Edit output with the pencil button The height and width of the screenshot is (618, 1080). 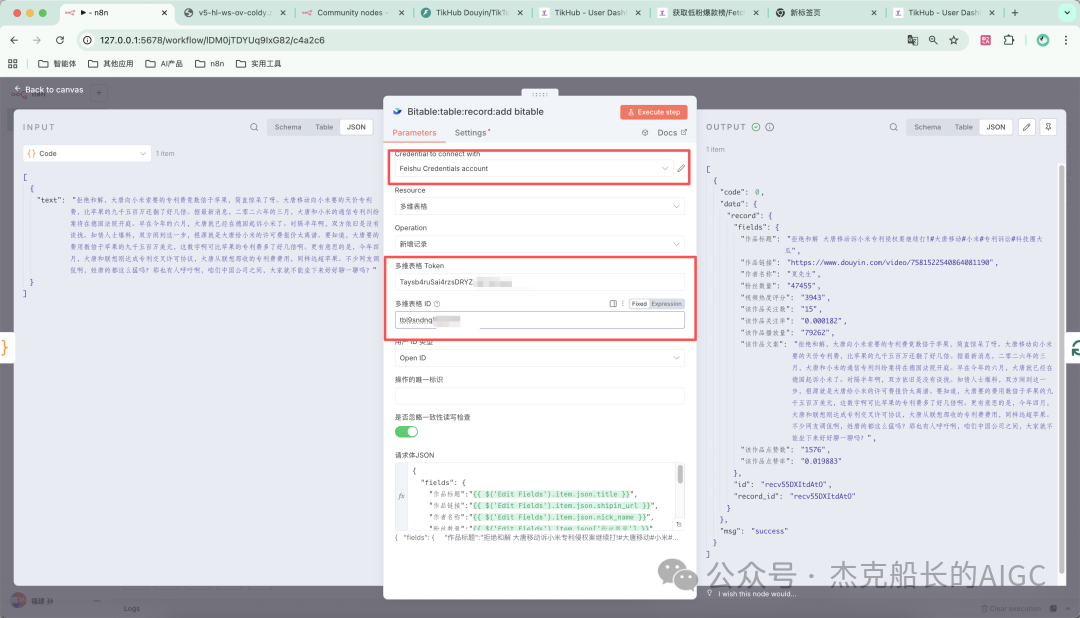pos(1026,127)
